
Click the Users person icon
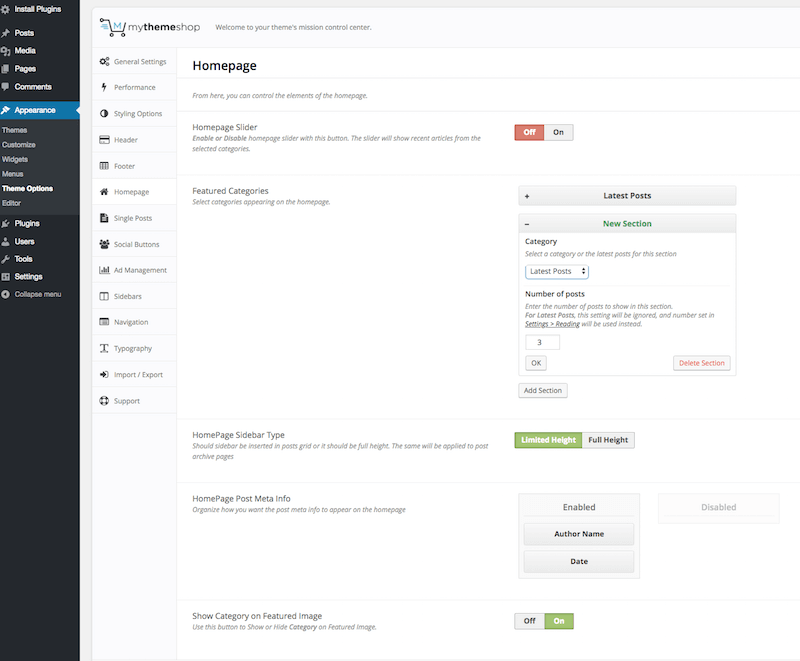(5, 242)
